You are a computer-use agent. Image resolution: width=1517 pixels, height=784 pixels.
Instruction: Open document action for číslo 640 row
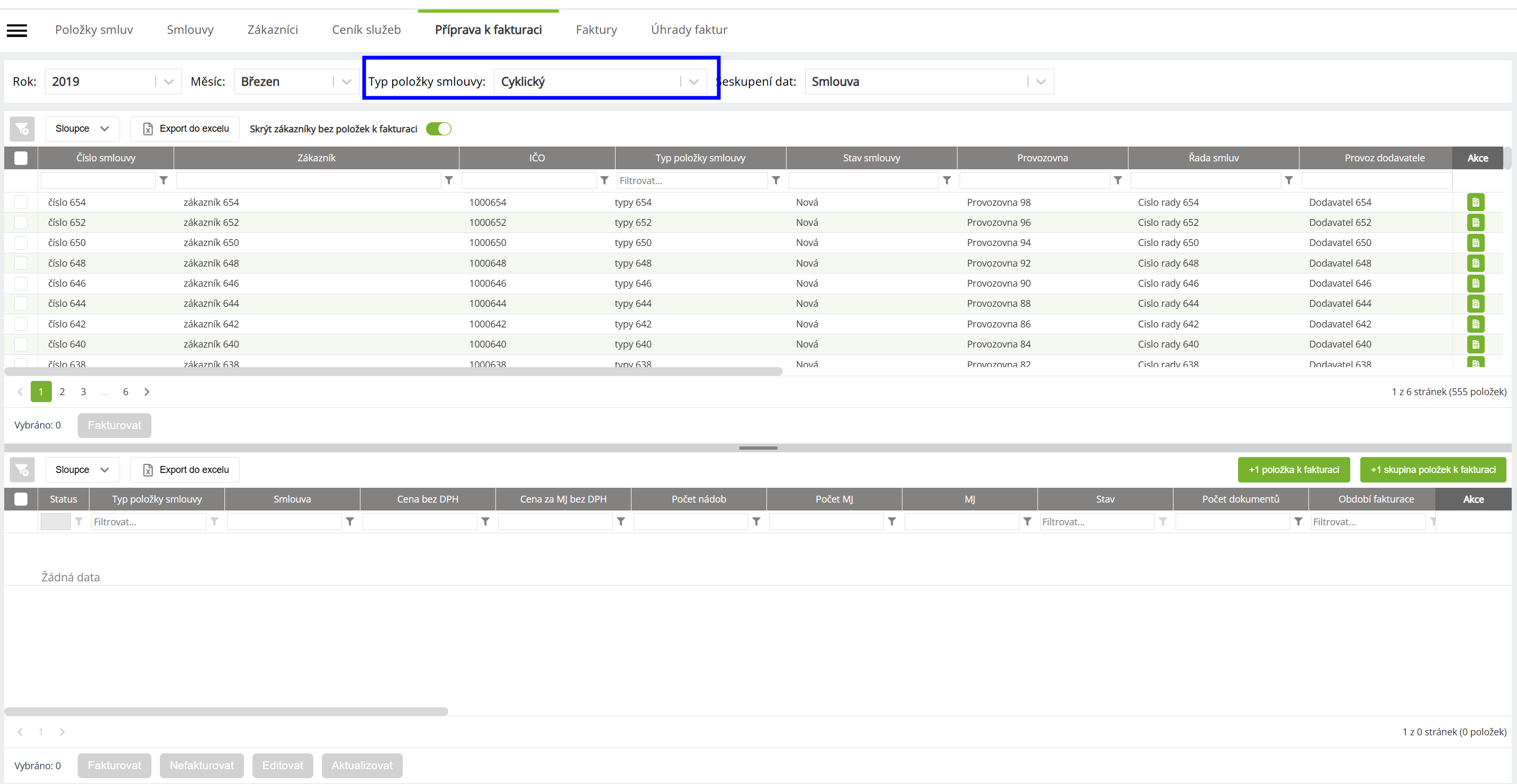click(1475, 344)
